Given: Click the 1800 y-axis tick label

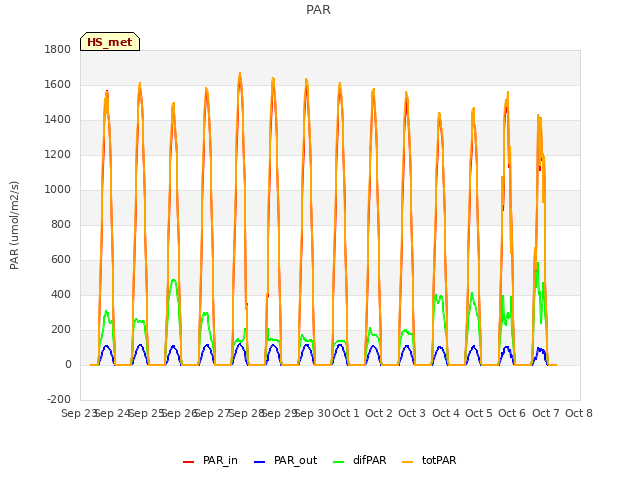Looking at the screenshot, I should coord(58,49).
